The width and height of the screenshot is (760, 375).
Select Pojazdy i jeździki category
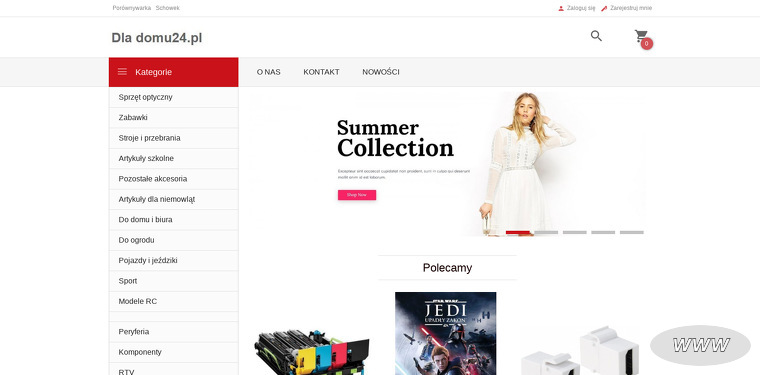click(x=174, y=260)
